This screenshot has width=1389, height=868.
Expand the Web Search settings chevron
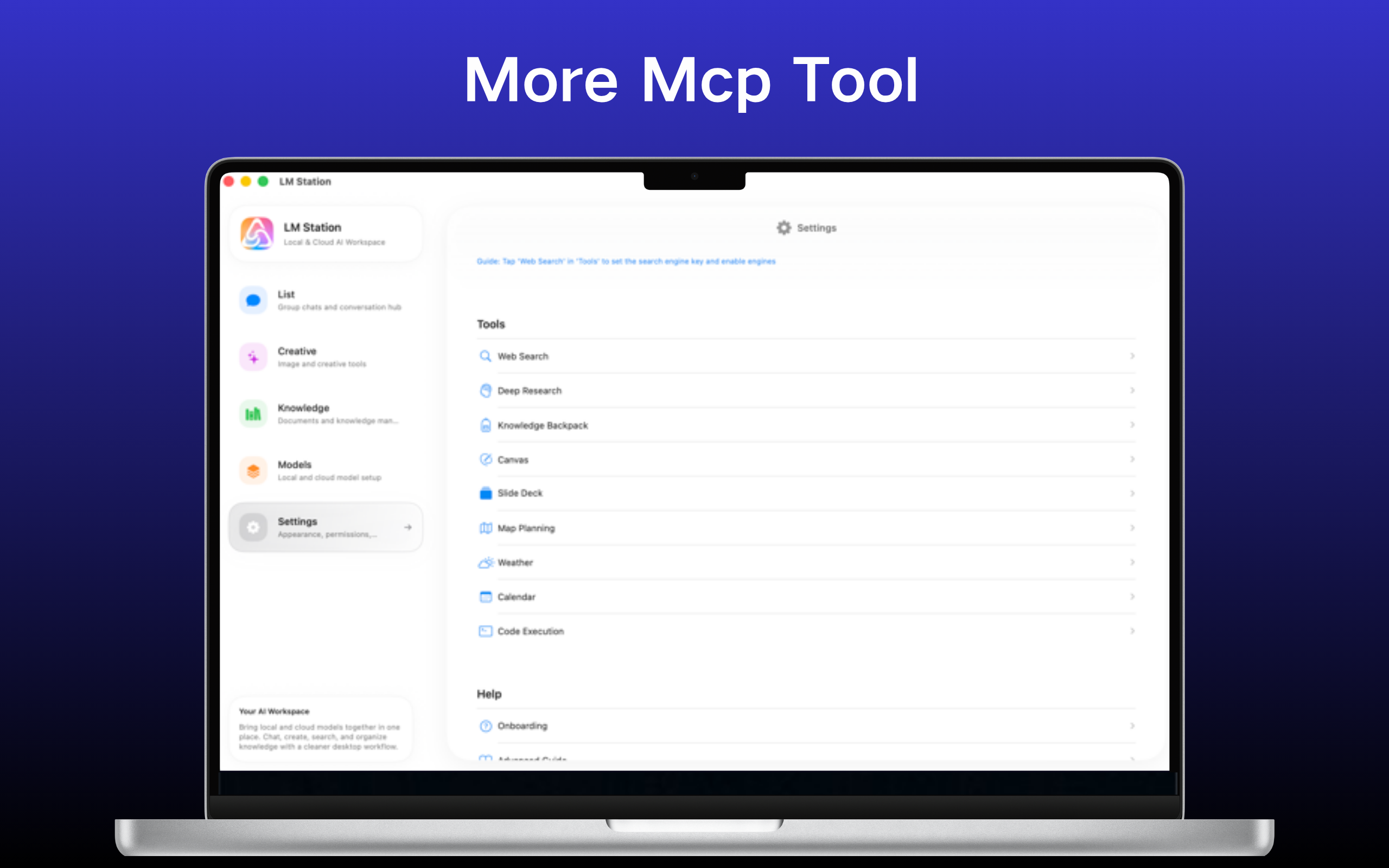tap(1132, 356)
